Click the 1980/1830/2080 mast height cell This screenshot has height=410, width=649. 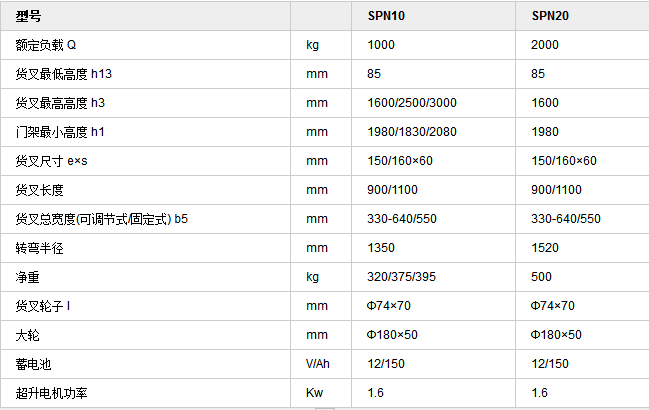[412, 132]
